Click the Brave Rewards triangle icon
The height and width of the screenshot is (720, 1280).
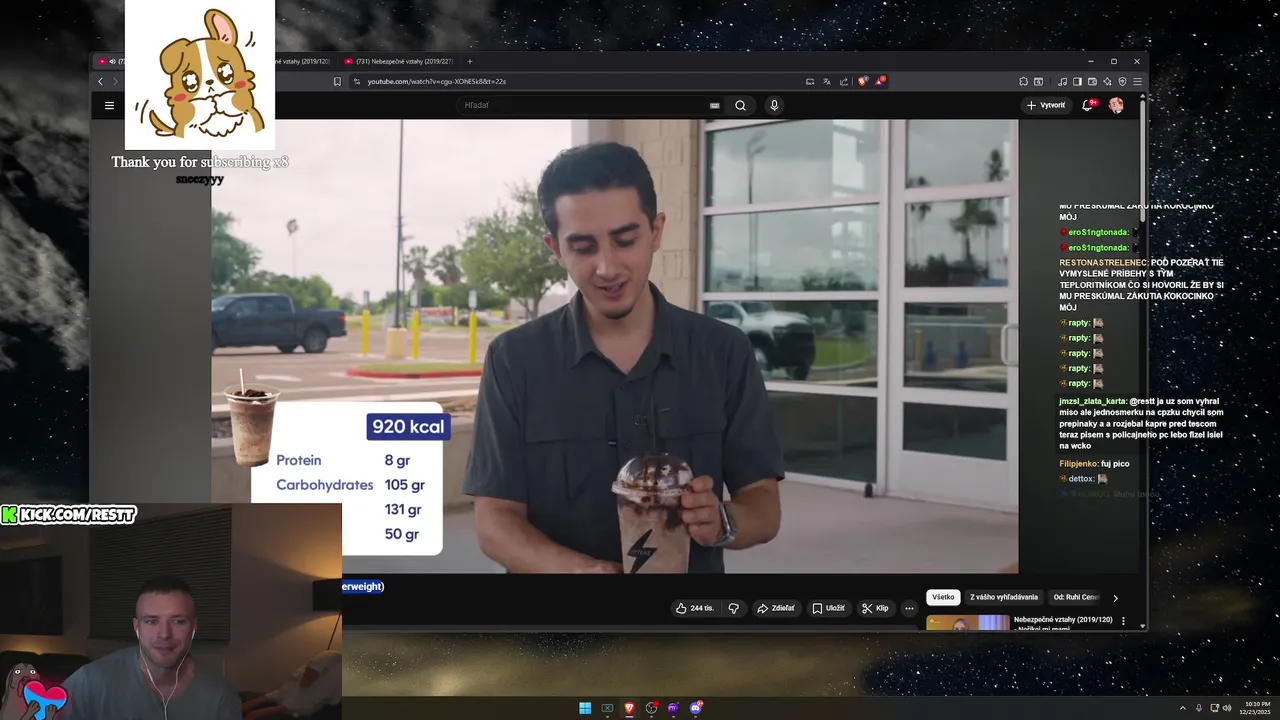click(x=881, y=81)
